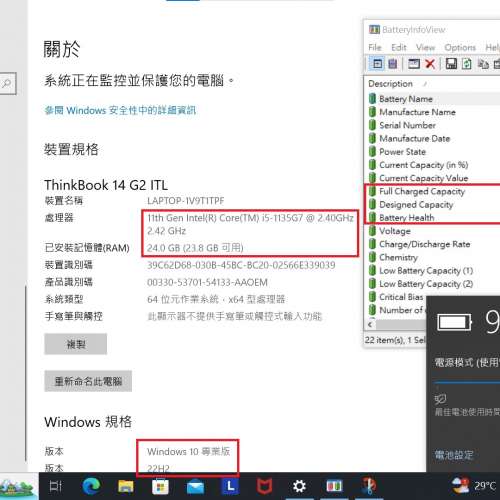Click the green refresh toolbar icon
Screen dimensions: 500x500
click(x=467, y=63)
